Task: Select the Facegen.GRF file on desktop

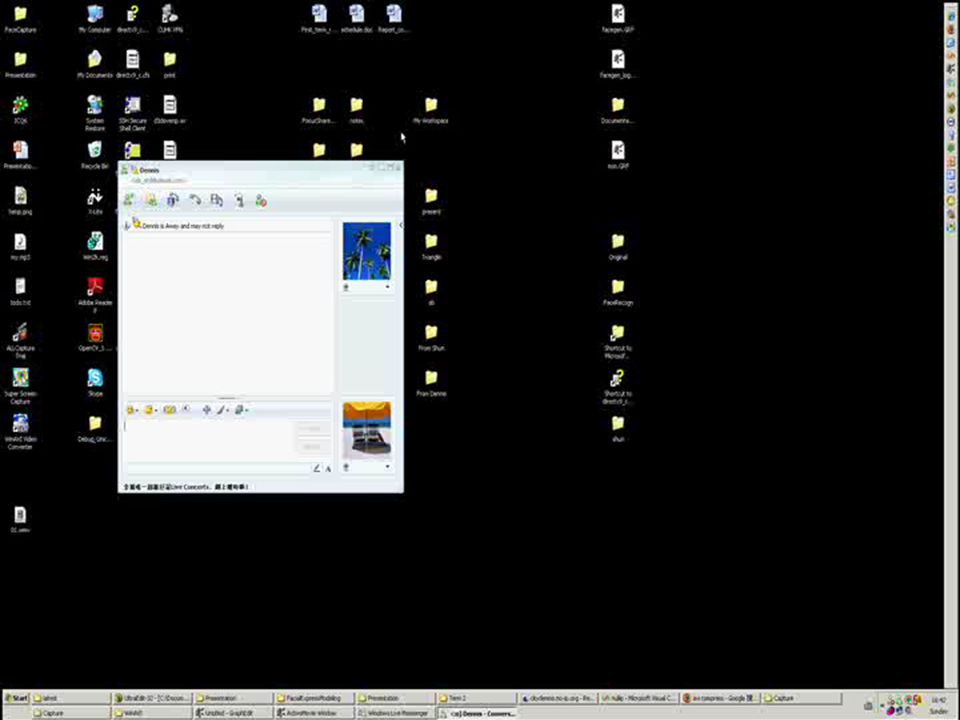Action: pos(618,18)
